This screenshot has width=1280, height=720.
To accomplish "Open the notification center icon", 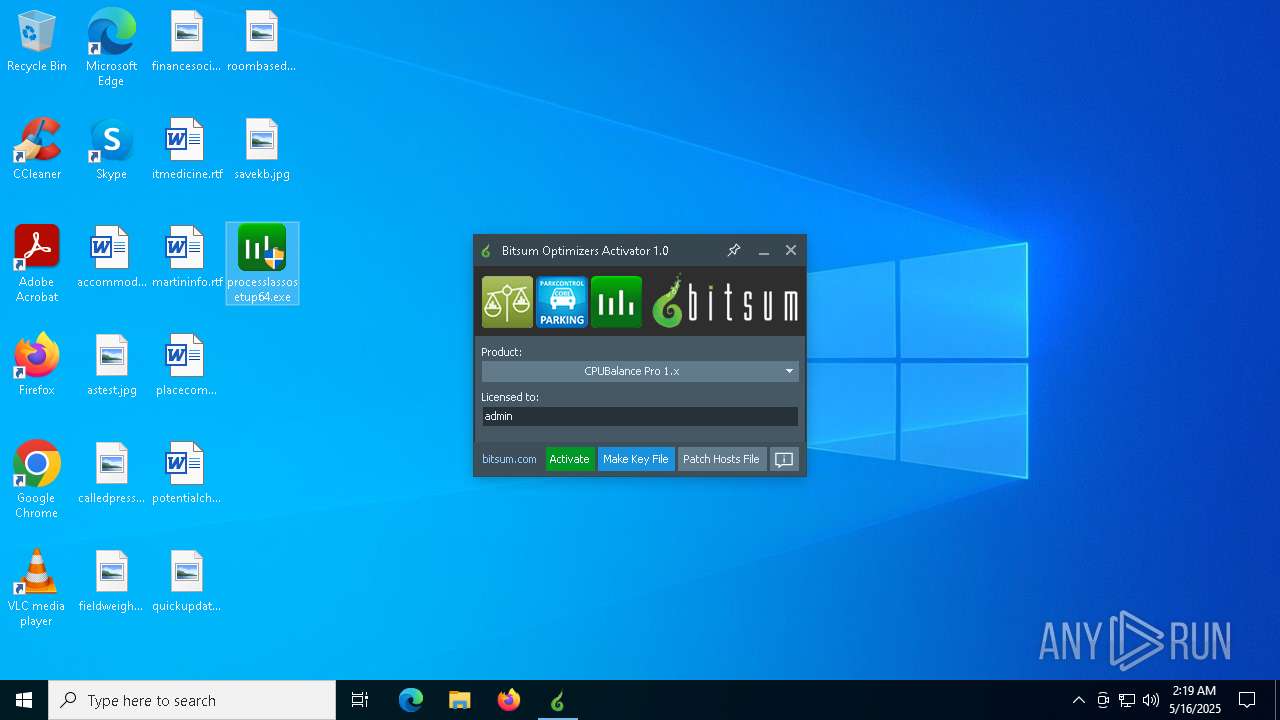I will click(x=1247, y=700).
